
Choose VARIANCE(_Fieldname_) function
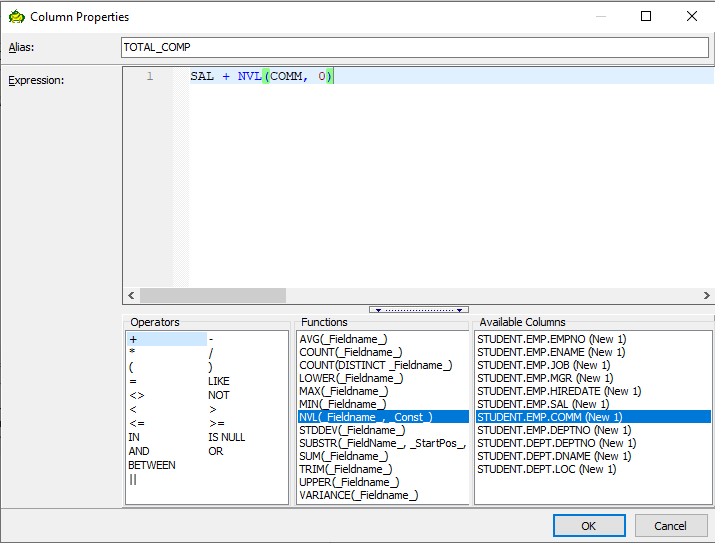click(x=358, y=495)
